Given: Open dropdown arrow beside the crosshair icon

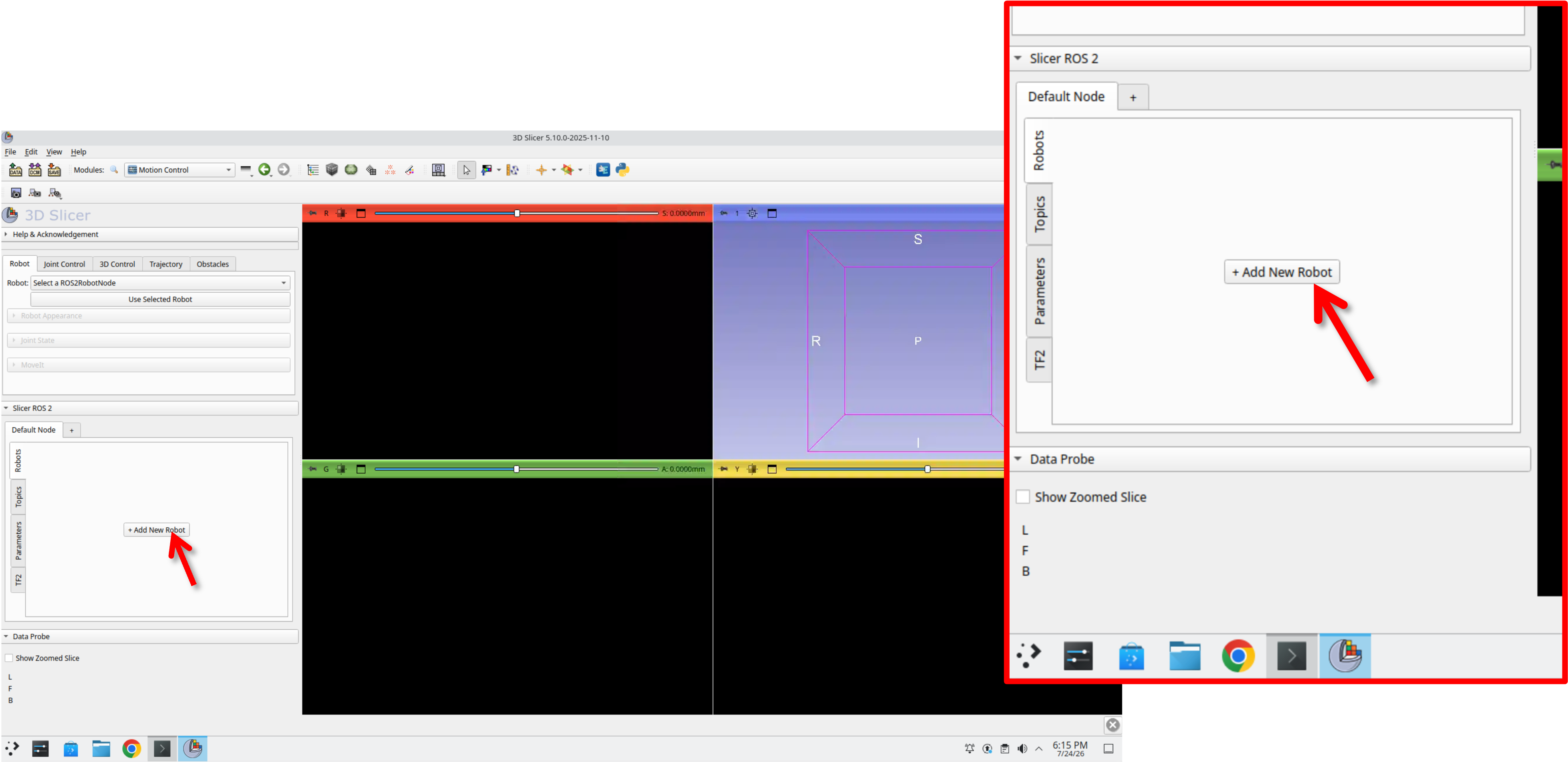Looking at the screenshot, I should click(x=553, y=170).
